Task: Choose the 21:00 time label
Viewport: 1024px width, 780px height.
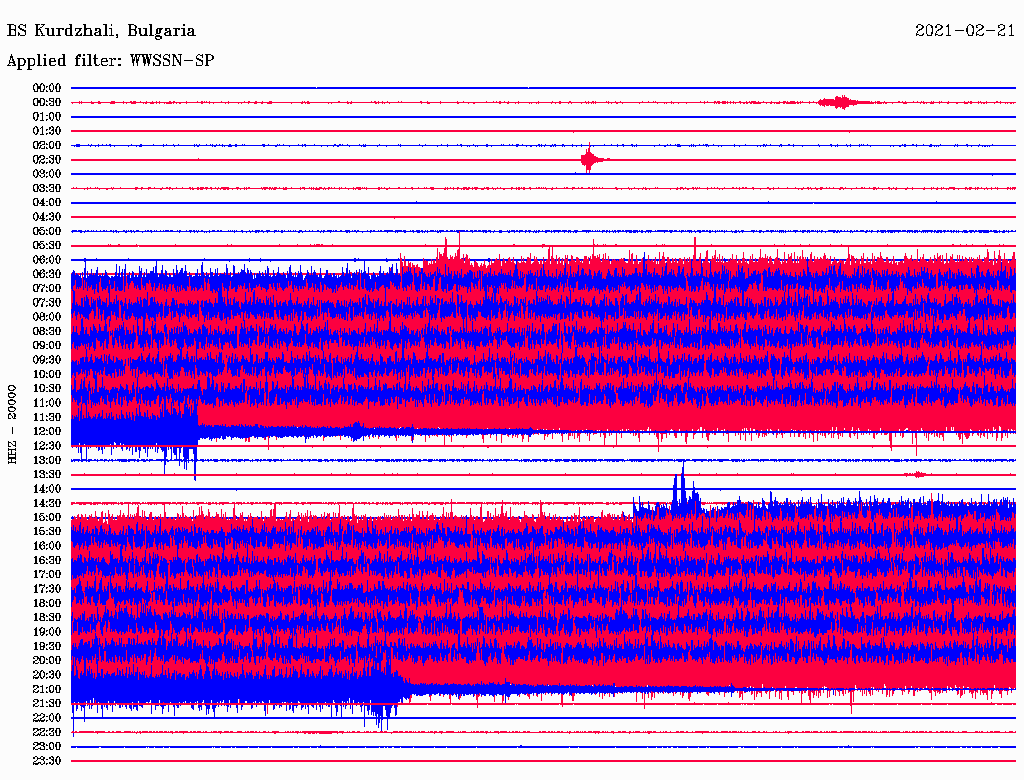Action: pos(47,689)
